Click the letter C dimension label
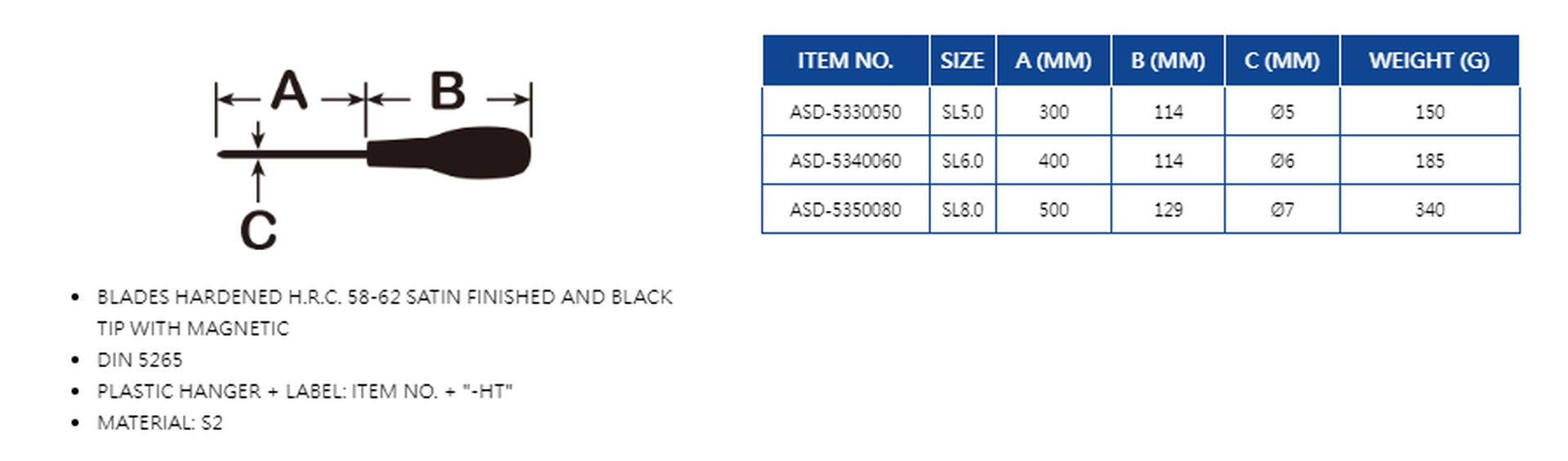The image size is (1568, 461). point(258,231)
